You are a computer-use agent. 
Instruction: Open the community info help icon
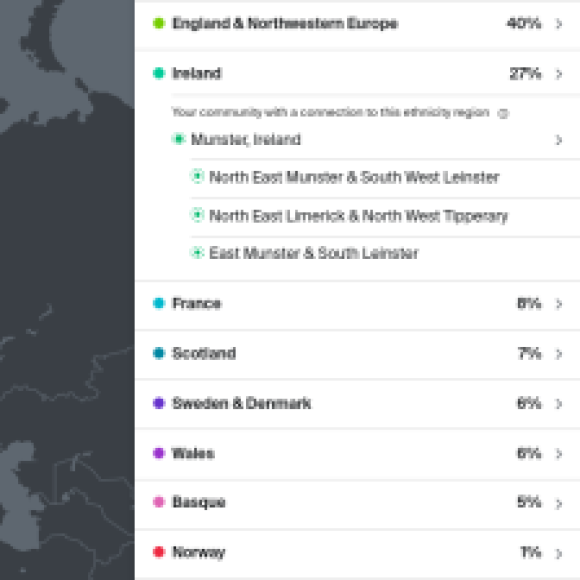point(503,113)
